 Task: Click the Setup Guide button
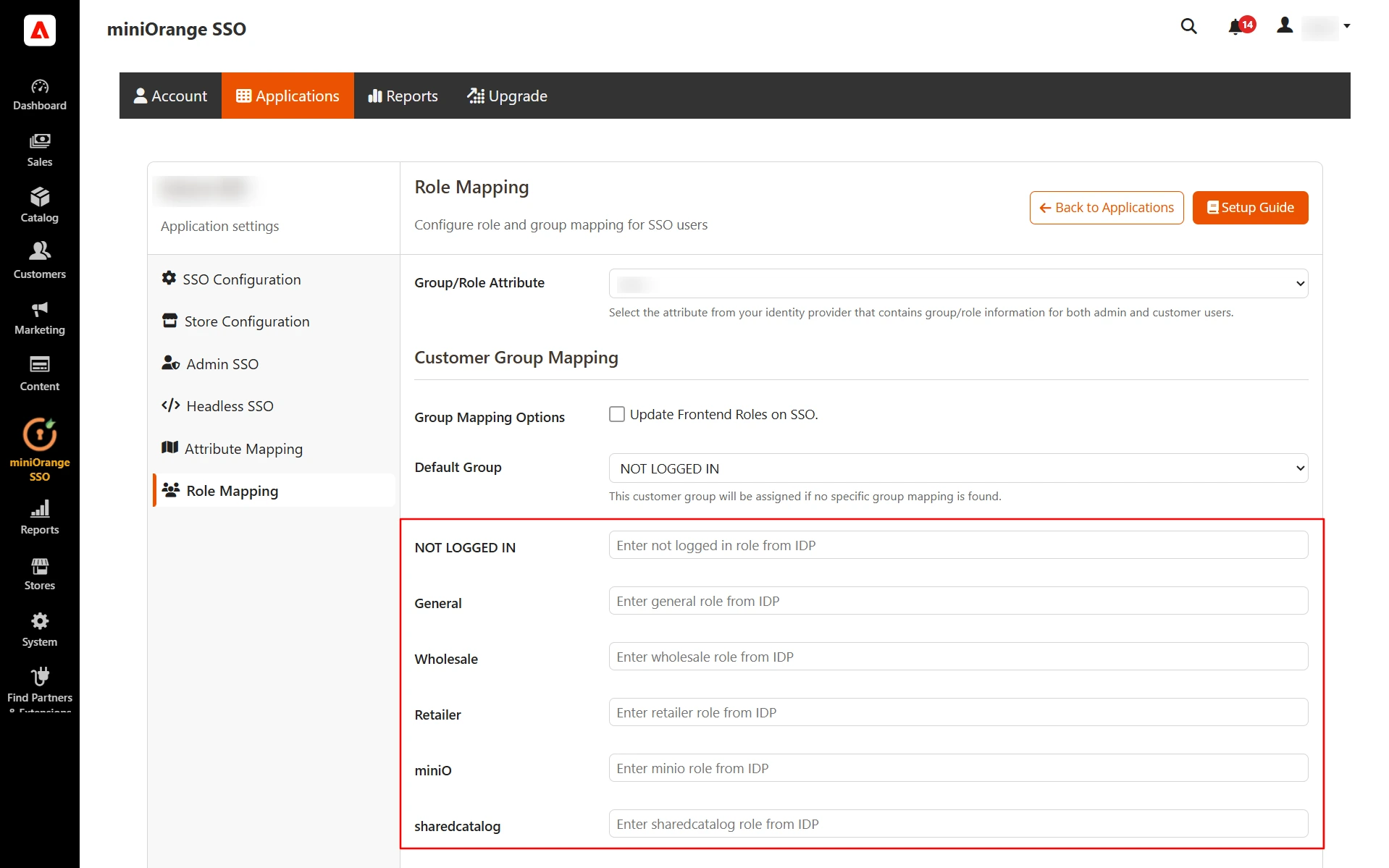click(x=1250, y=208)
